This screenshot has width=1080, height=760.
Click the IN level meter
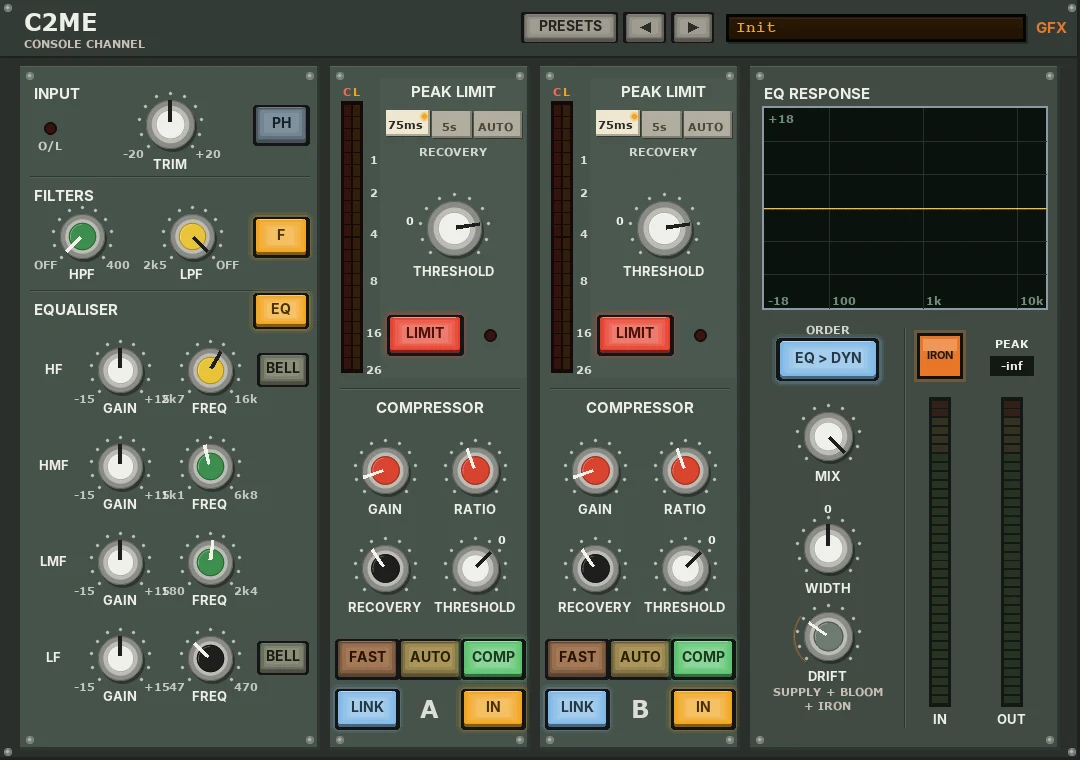(x=939, y=551)
